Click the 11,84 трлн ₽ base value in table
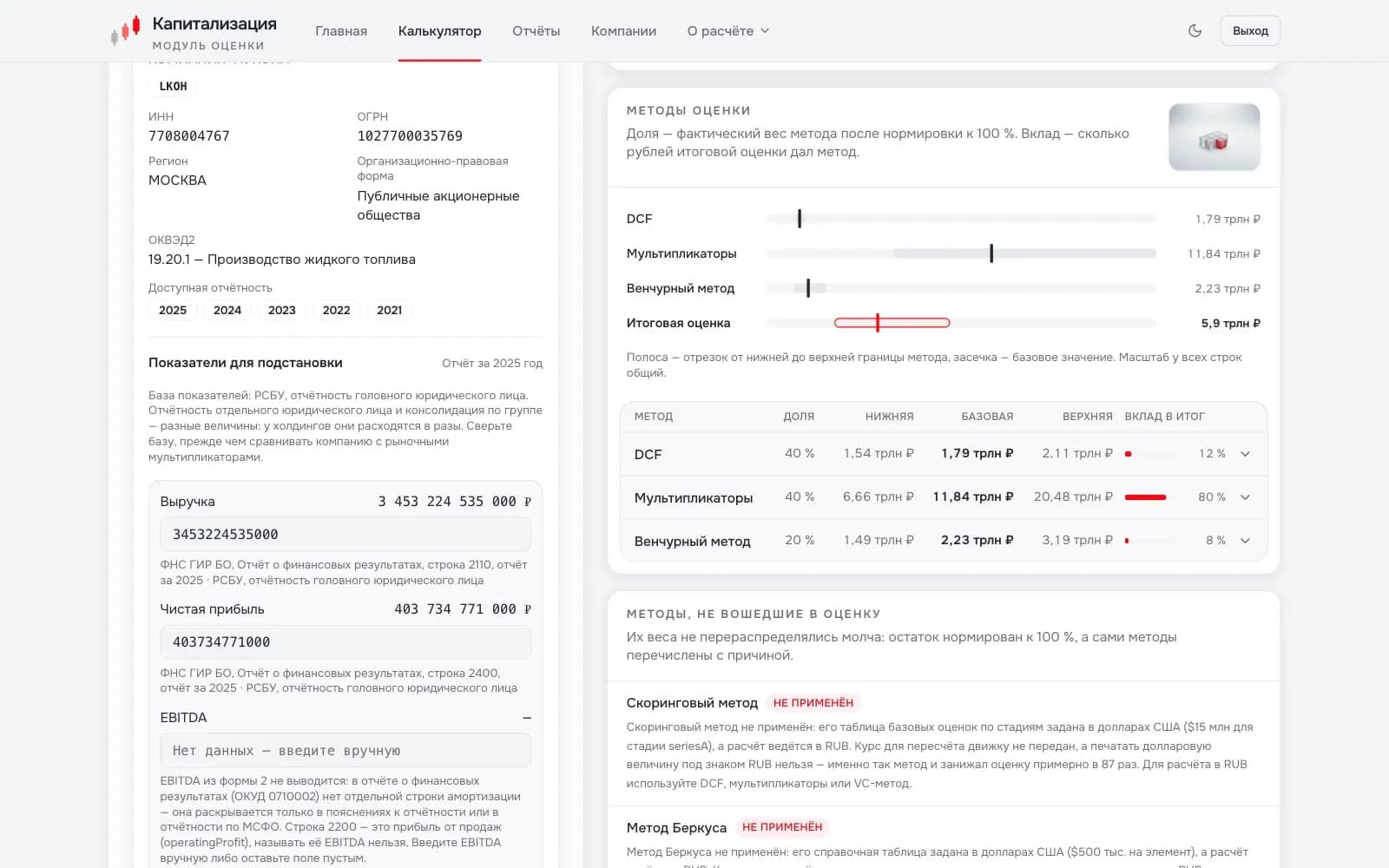 [x=973, y=496]
